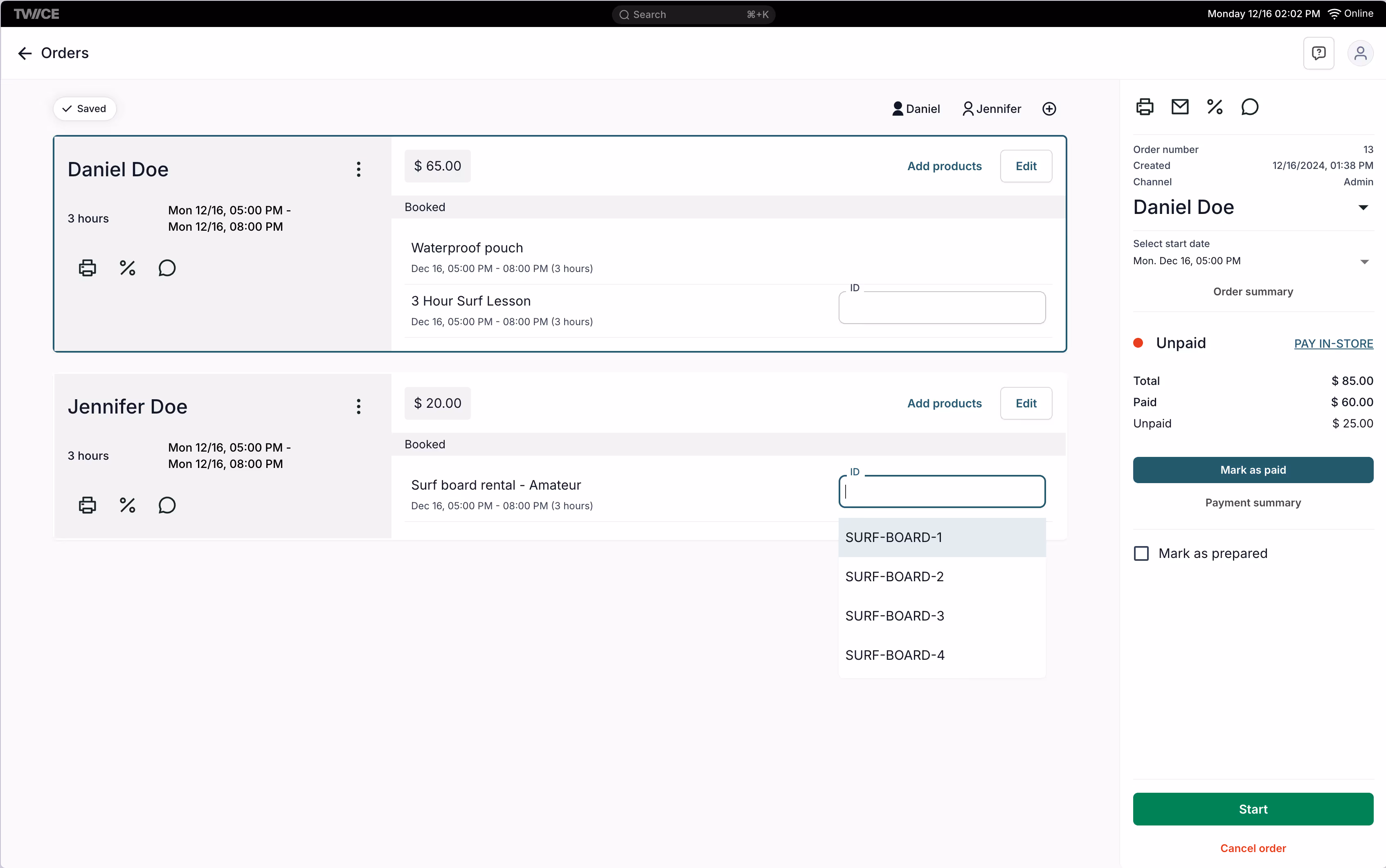Click the email envelope icon

(x=1179, y=107)
